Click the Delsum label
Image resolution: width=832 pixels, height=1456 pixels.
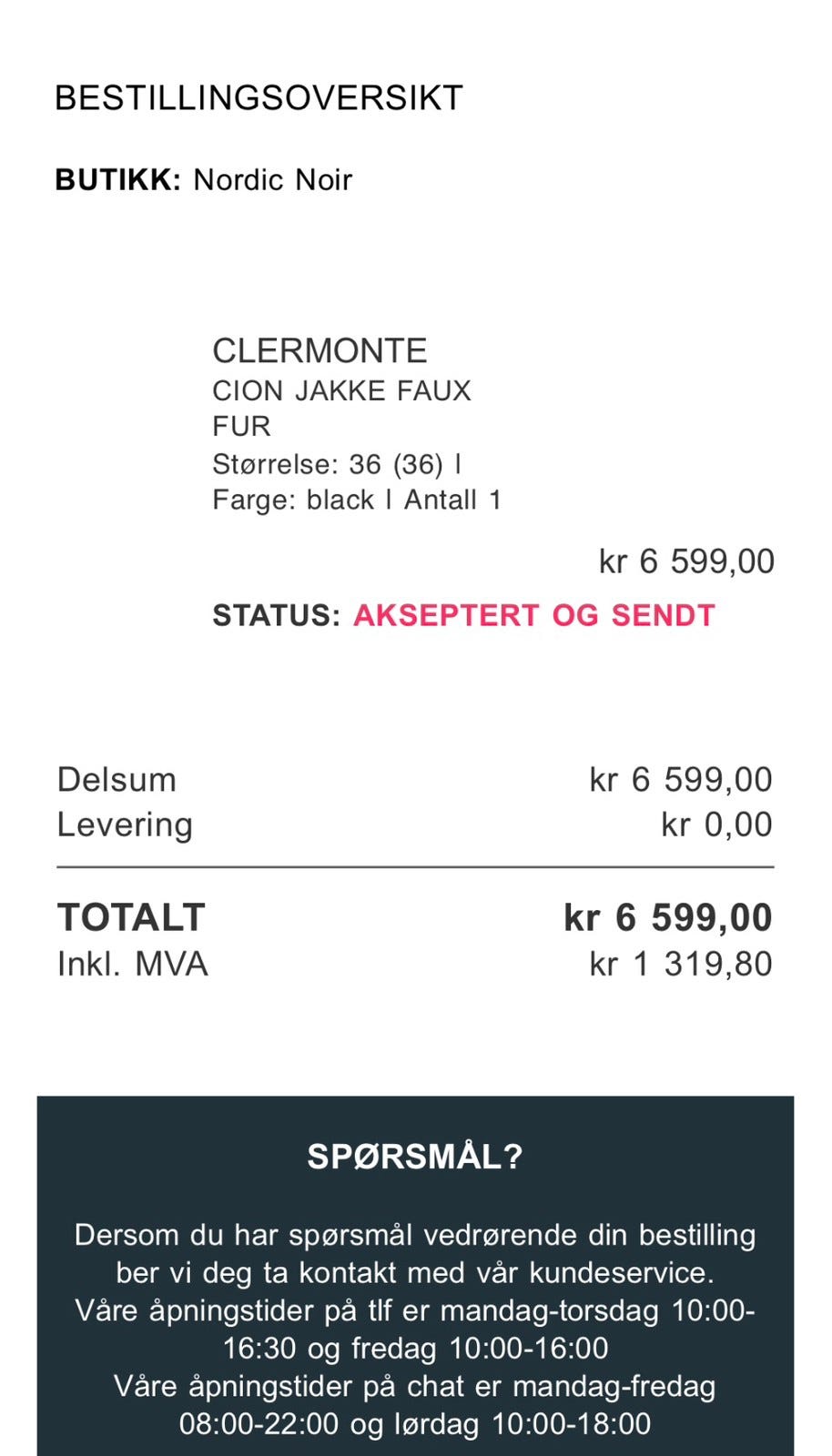pyautogui.click(x=117, y=780)
